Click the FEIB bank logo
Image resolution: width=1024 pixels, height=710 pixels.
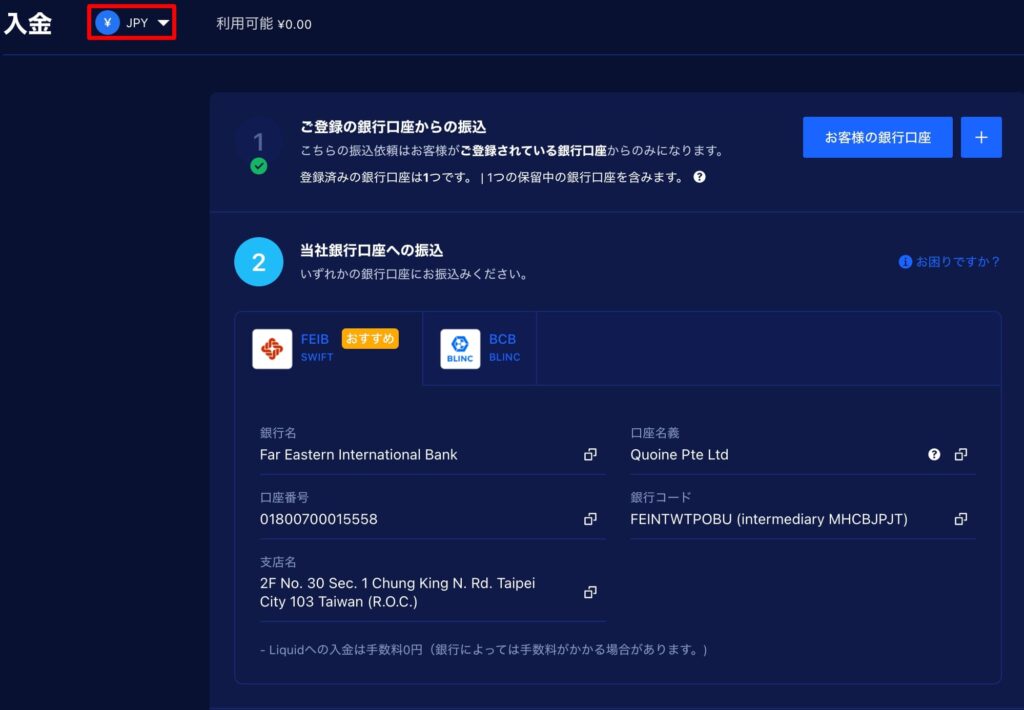click(x=272, y=349)
